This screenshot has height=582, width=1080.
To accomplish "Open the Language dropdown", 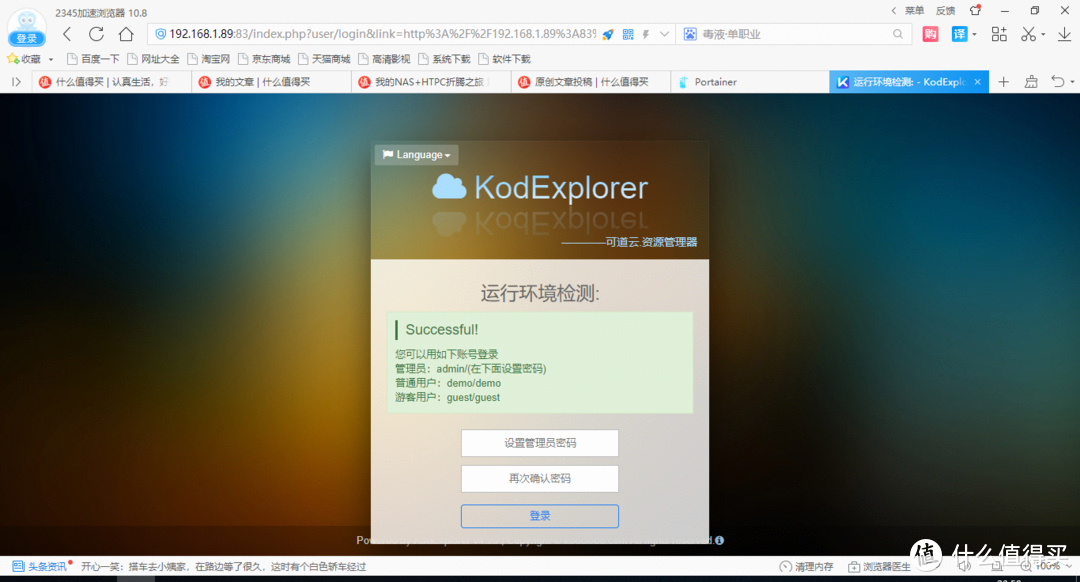I will 417,155.
